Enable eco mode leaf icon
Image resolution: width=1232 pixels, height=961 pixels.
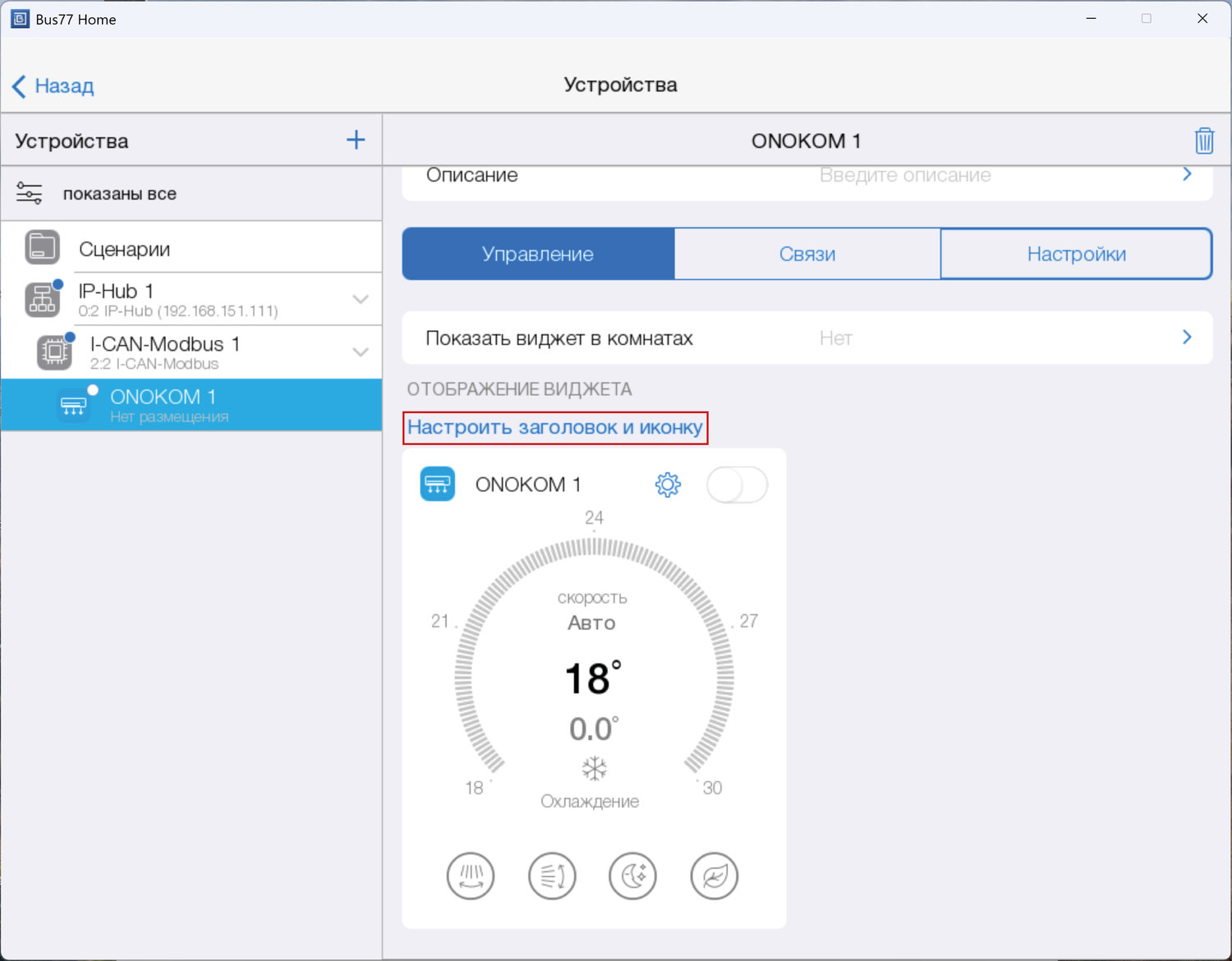pyautogui.click(x=714, y=876)
